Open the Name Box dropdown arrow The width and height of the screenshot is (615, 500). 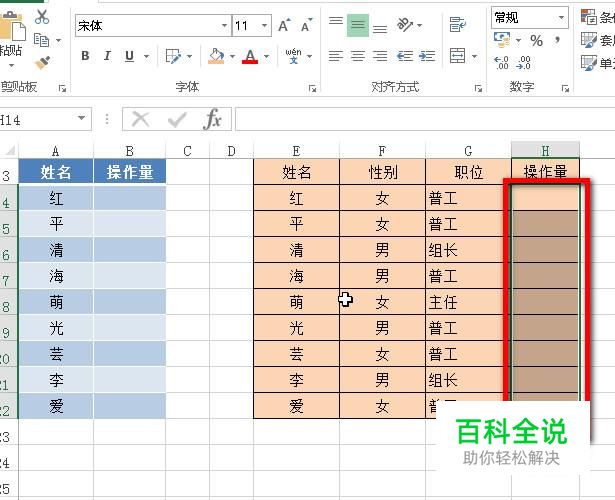82,118
